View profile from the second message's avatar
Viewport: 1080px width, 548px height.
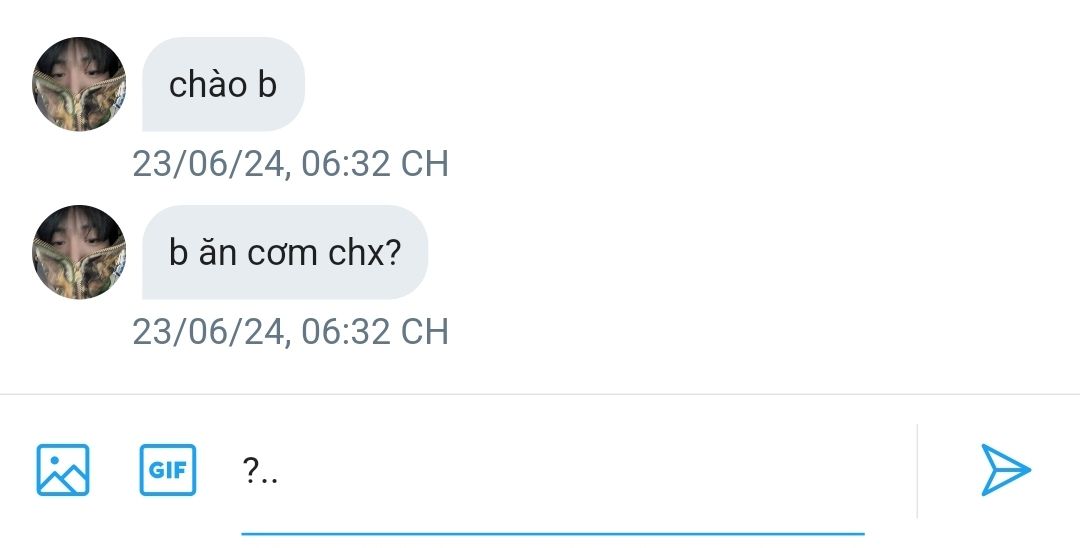click(x=79, y=252)
